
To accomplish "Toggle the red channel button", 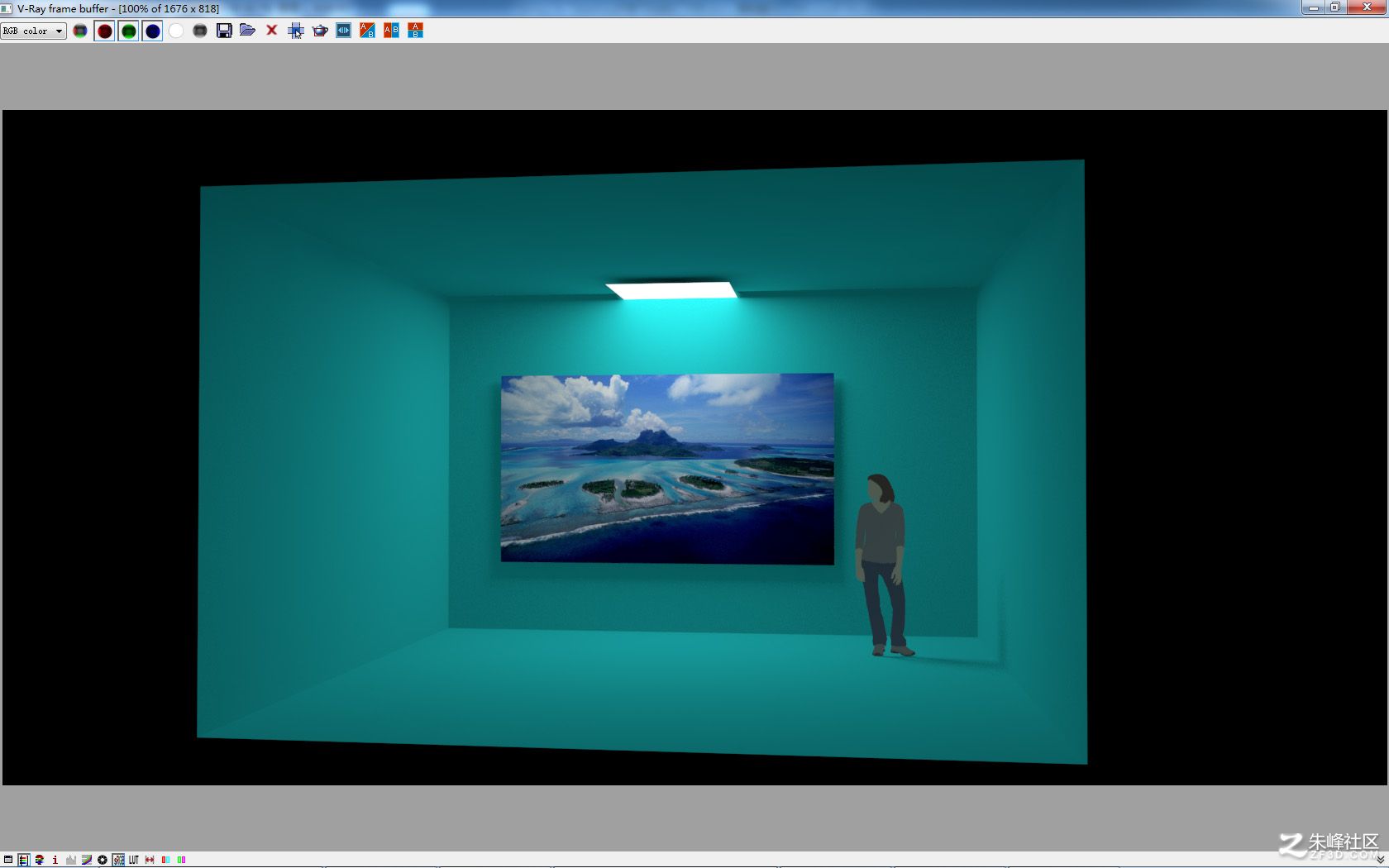I will pyautogui.click(x=105, y=31).
